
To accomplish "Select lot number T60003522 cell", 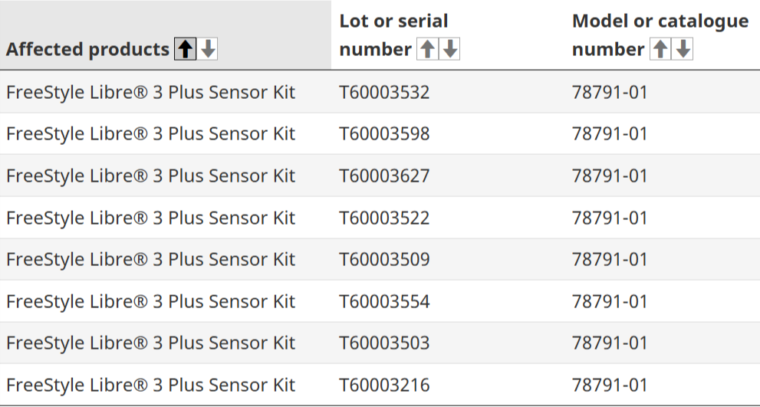I will (x=385, y=218).
